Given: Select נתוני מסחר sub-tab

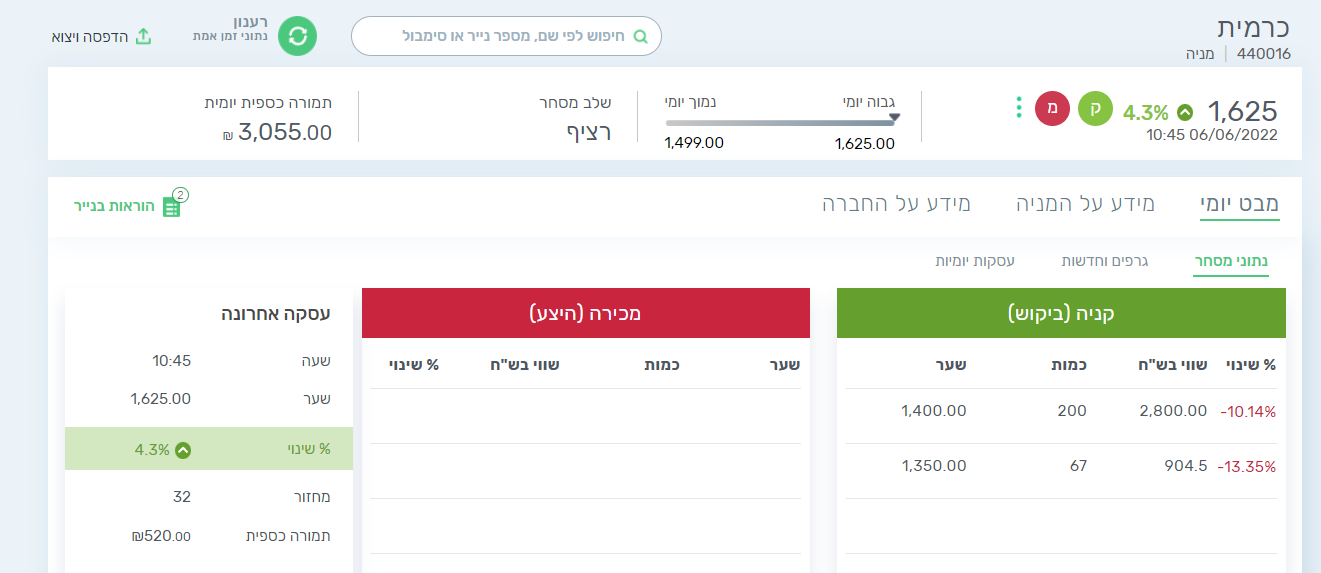Looking at the screenshot, I should point(1231,261).
